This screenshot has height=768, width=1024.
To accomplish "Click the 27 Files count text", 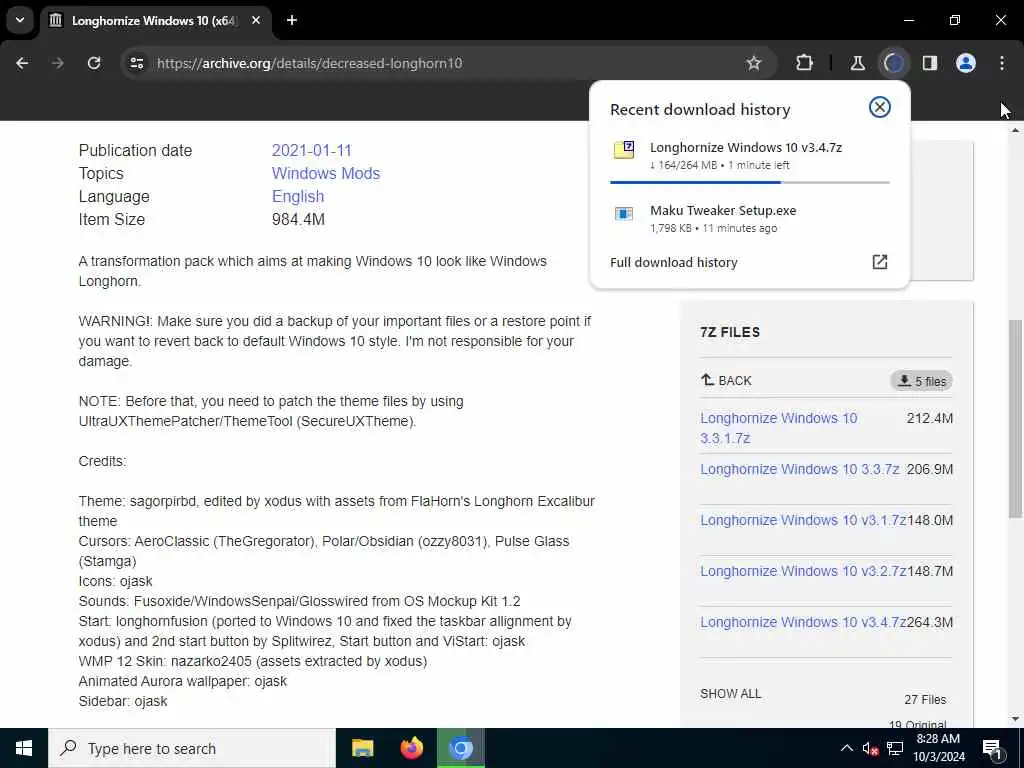I will click(x=925, y=699).
